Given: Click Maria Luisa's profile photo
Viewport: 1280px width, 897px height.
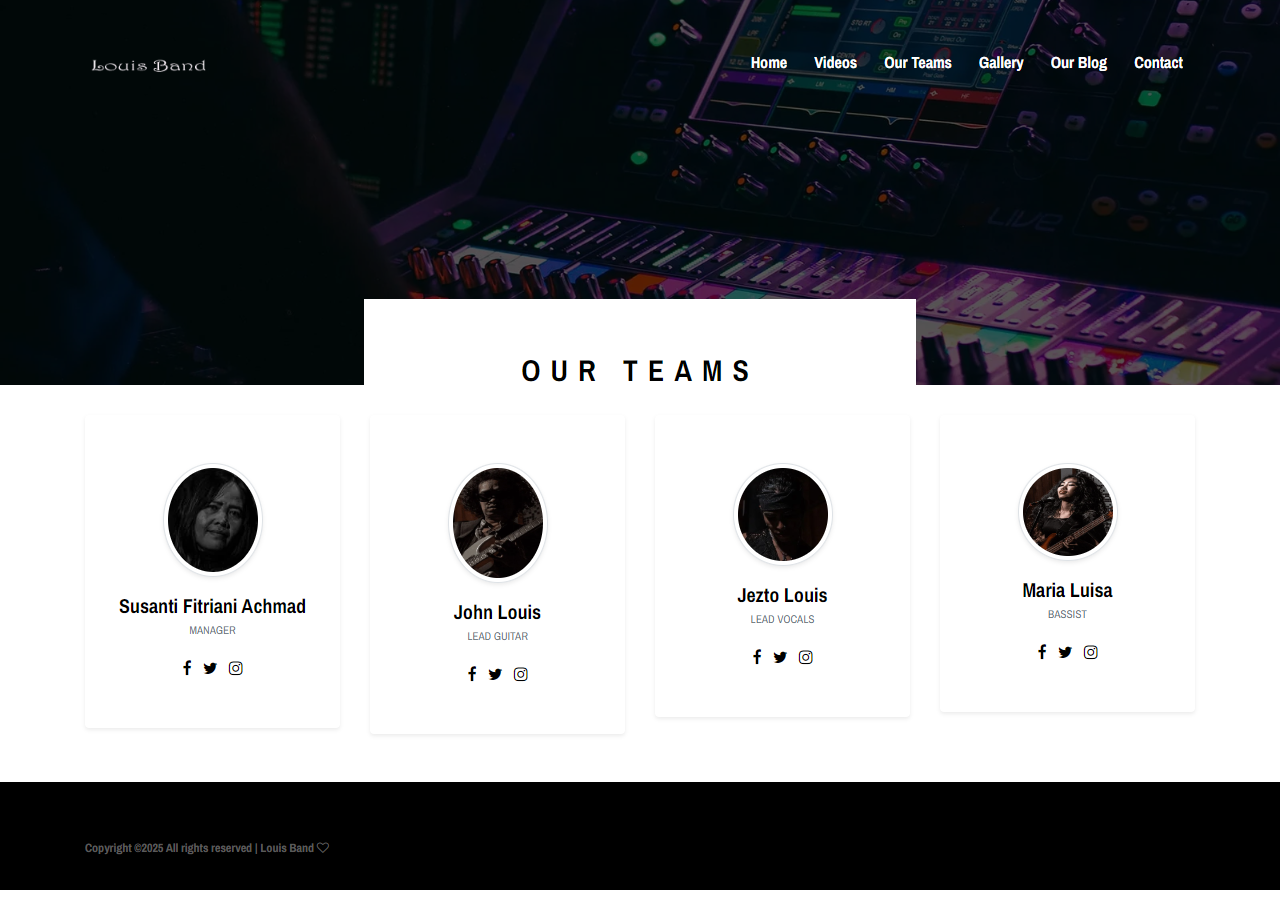Looking at the screenshot, I should (1068, 511).
